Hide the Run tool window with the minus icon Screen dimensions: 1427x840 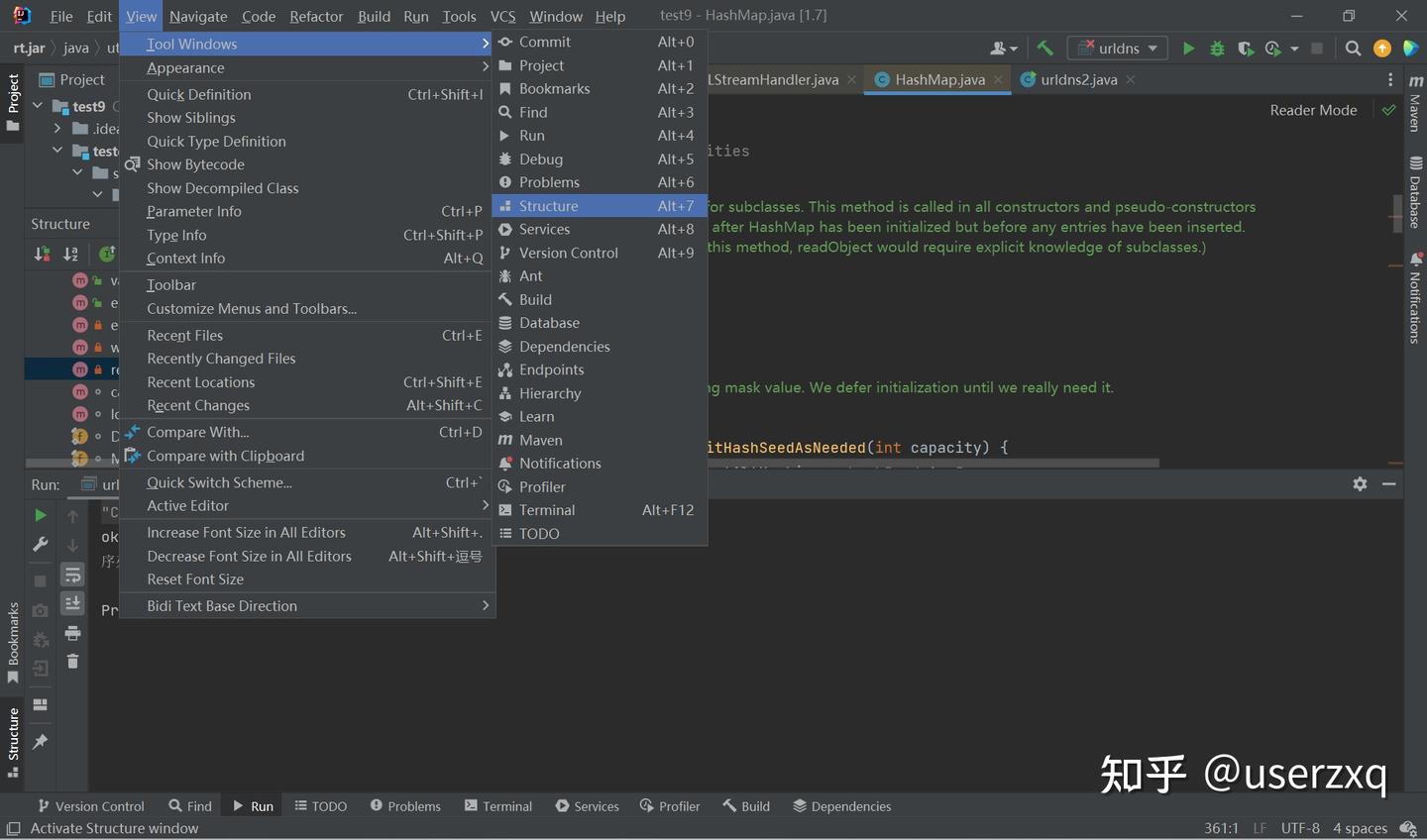pyautogui.click(x=1389, y=483)
